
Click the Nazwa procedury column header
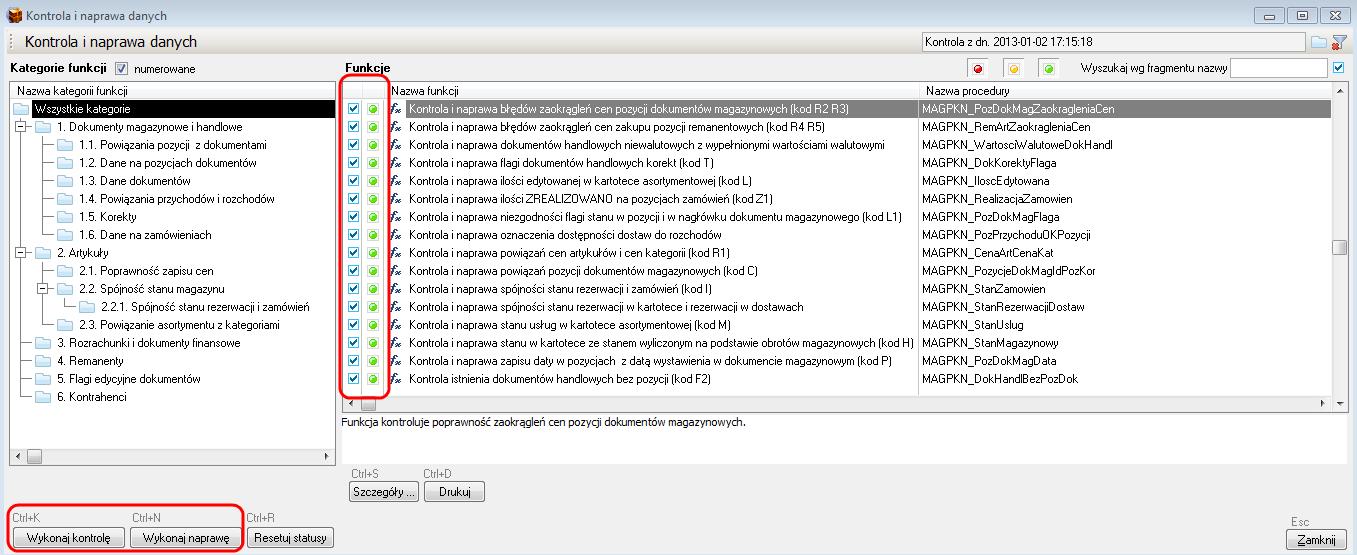click(1120, 91)
